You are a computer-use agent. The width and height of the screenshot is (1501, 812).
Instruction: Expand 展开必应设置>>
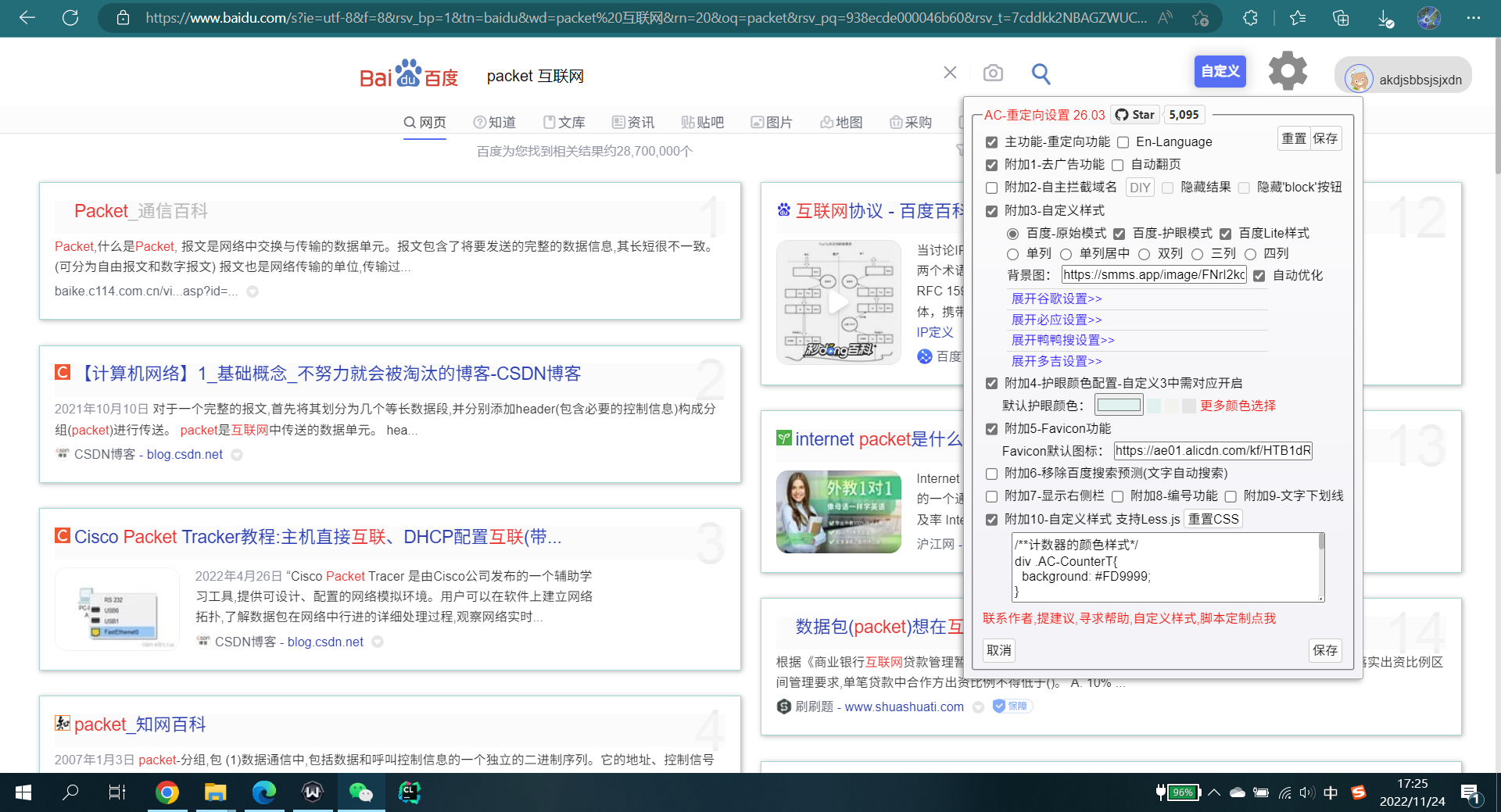click(x=1056, y=320)
